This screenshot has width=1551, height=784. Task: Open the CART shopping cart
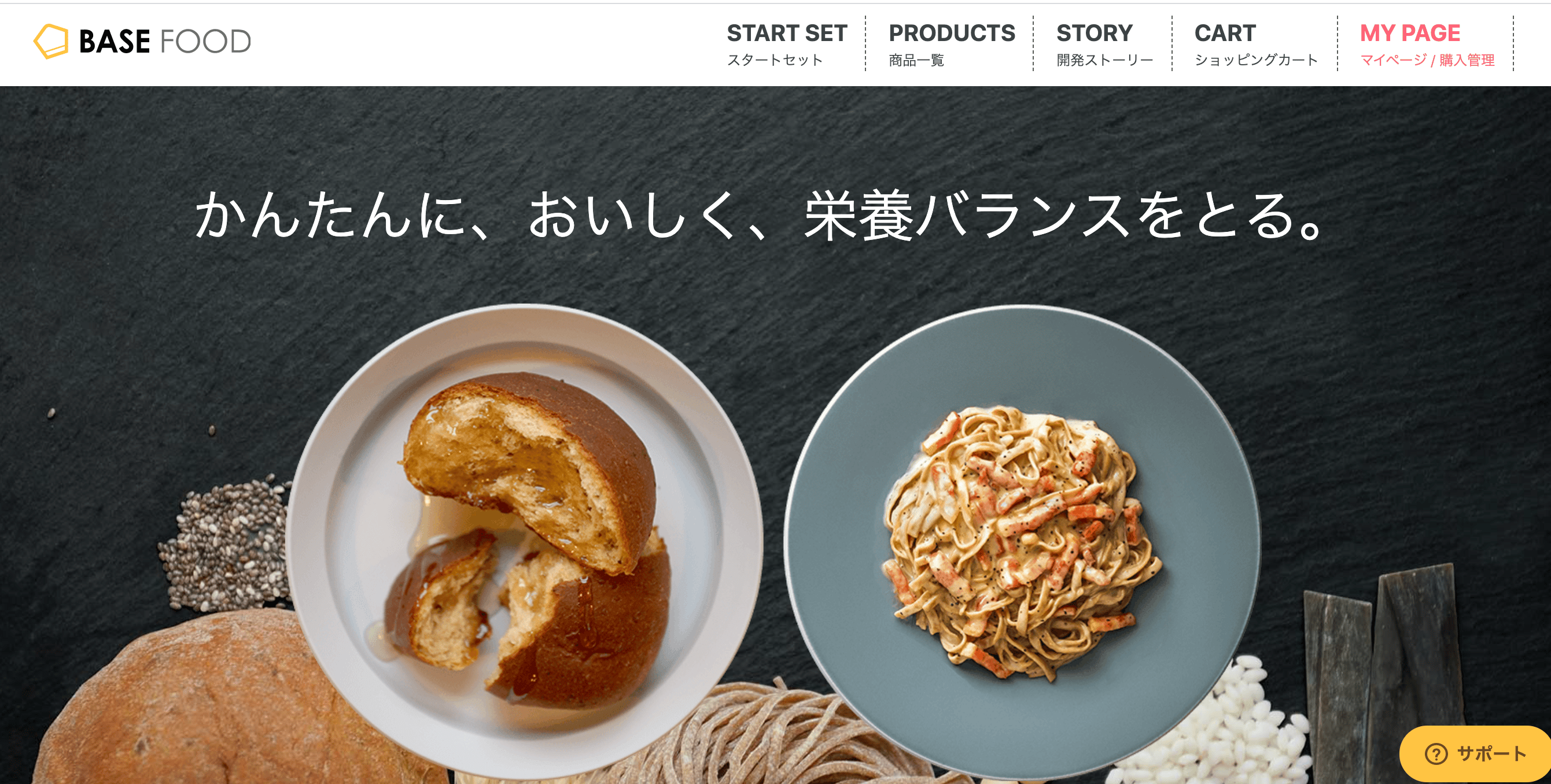tap(1225, 33)
